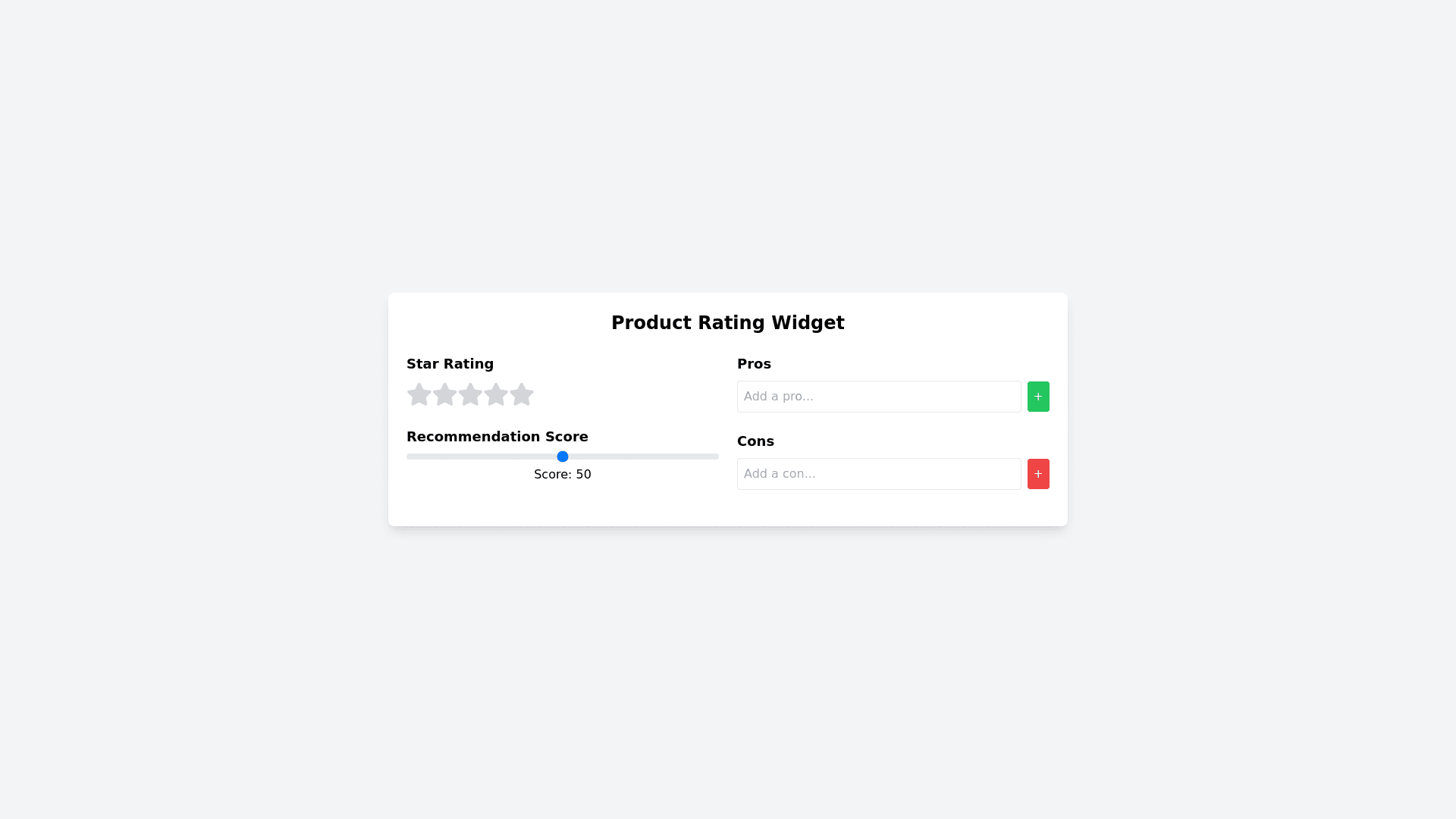Focus the "Add a pro..." text field
The width and height of the screenshot is (1456, 819).
(x=879, y=397)
